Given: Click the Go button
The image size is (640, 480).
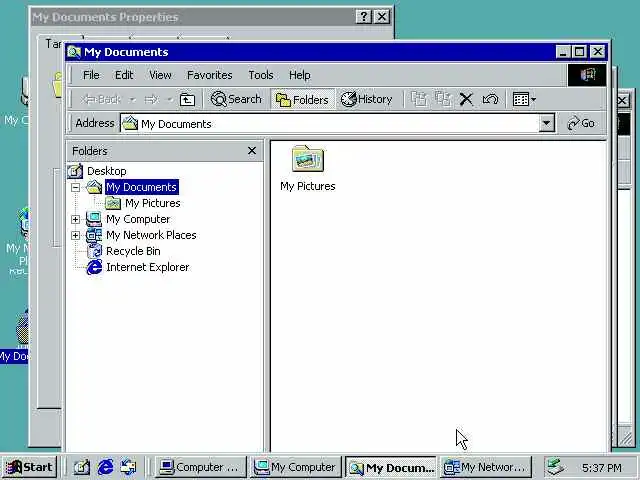Looking at the screenshot, I should click(x=581, y=123).
